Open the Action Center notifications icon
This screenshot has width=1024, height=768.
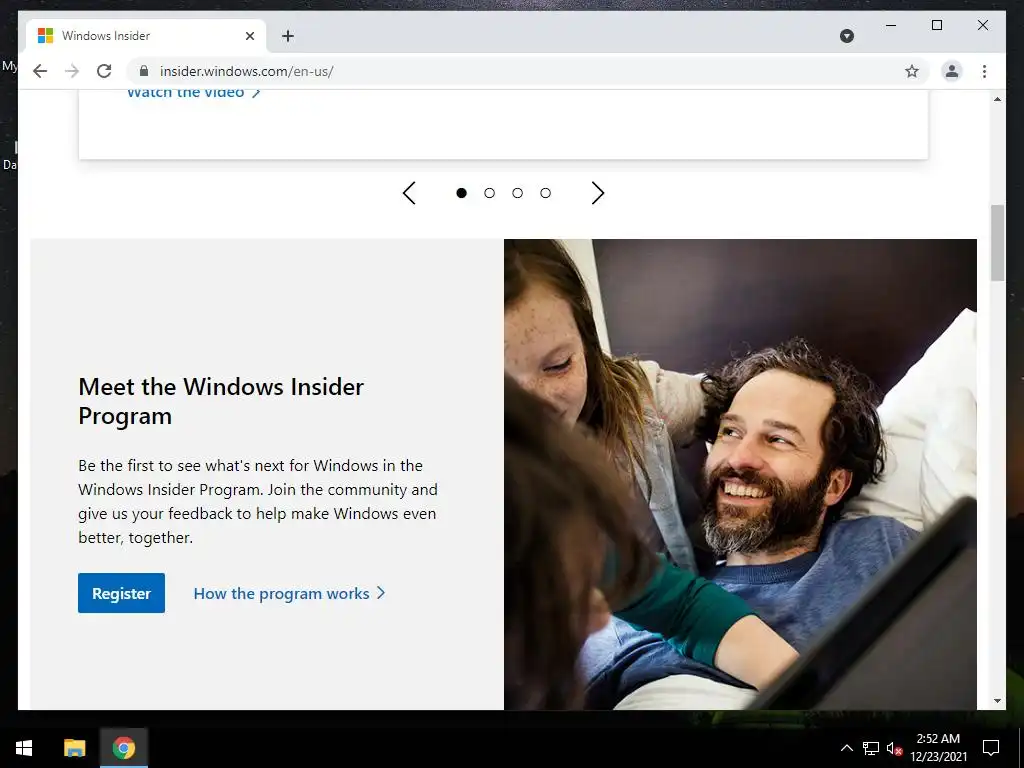(991, 748)
